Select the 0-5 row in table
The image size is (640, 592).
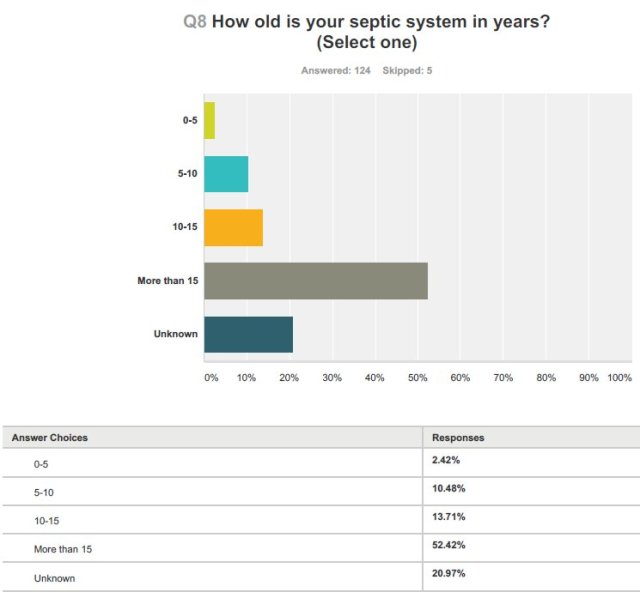pos(40,465)
